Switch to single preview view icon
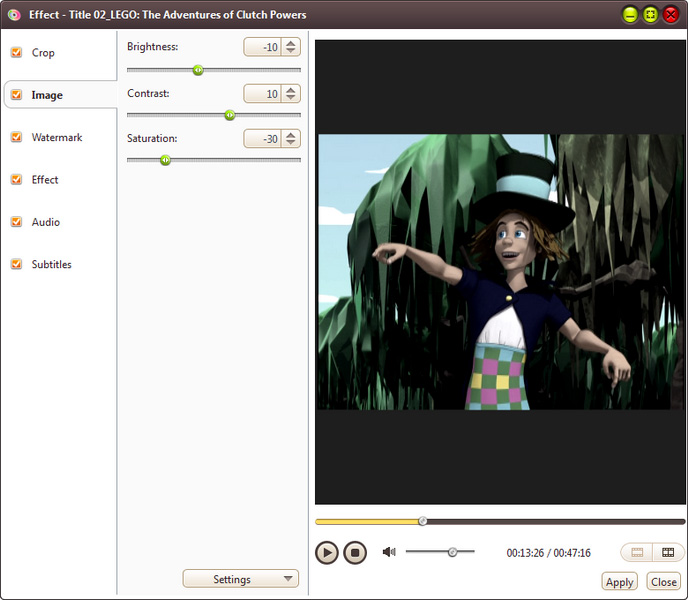The image size is (688, 600). (x=637, y=552)
